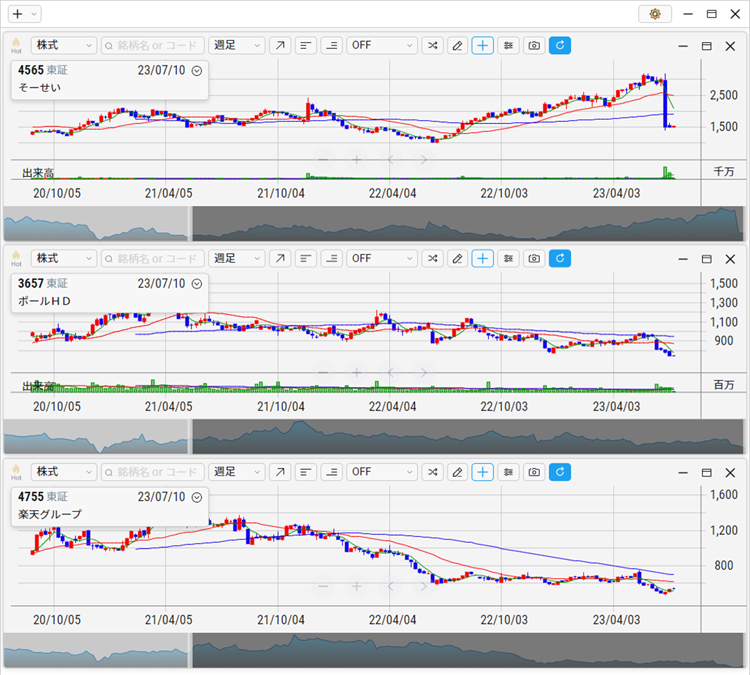750x675 pixels.
Task: Toggle left-aligned list icon in middle chart toolbar
Action: [305, 259]
